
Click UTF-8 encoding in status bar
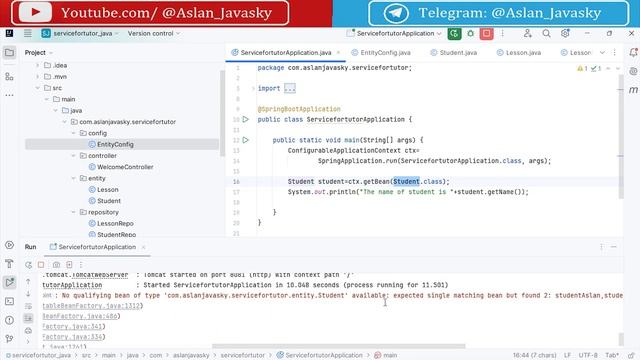588,356
